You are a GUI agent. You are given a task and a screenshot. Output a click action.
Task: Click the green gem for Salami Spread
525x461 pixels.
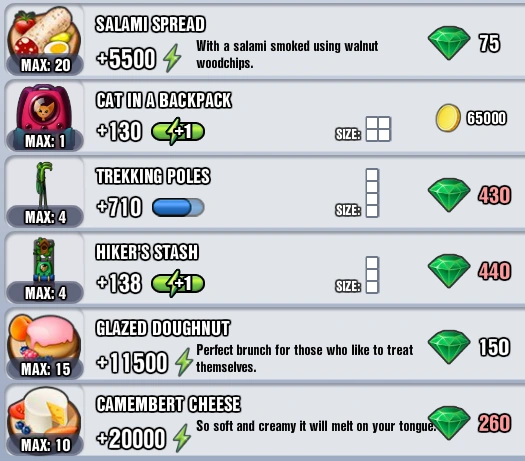click(x=449, y=43)
